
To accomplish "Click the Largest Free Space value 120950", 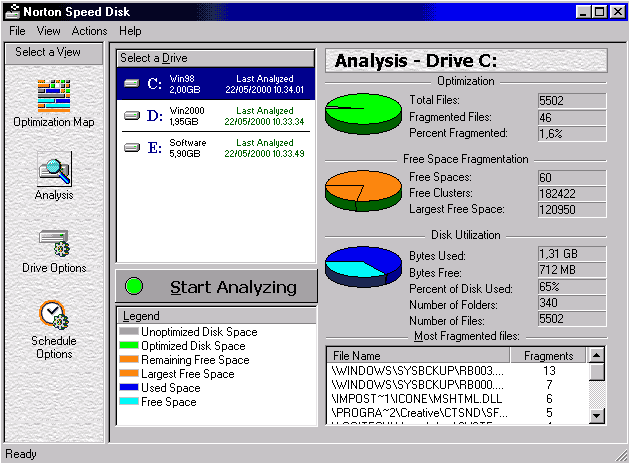I will [572, 210].
